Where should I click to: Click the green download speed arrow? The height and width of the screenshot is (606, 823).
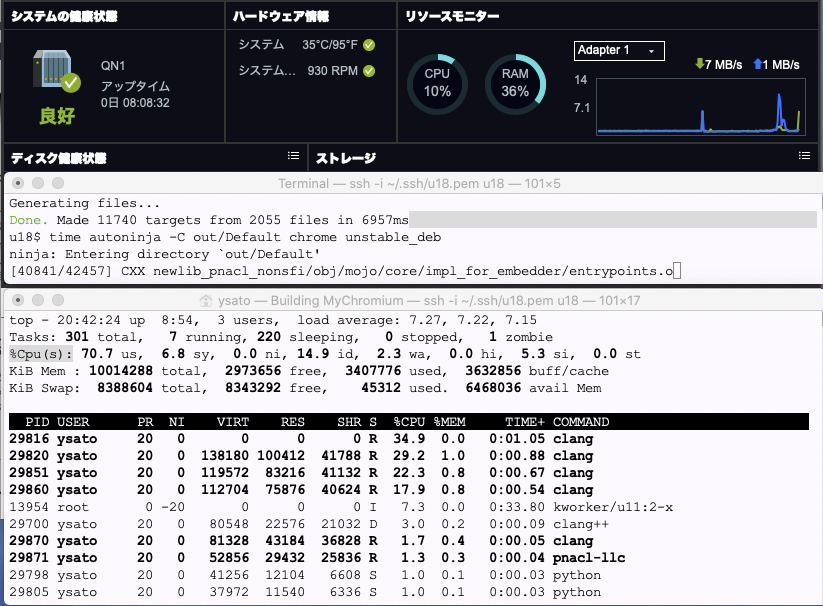tap(699, 65)
